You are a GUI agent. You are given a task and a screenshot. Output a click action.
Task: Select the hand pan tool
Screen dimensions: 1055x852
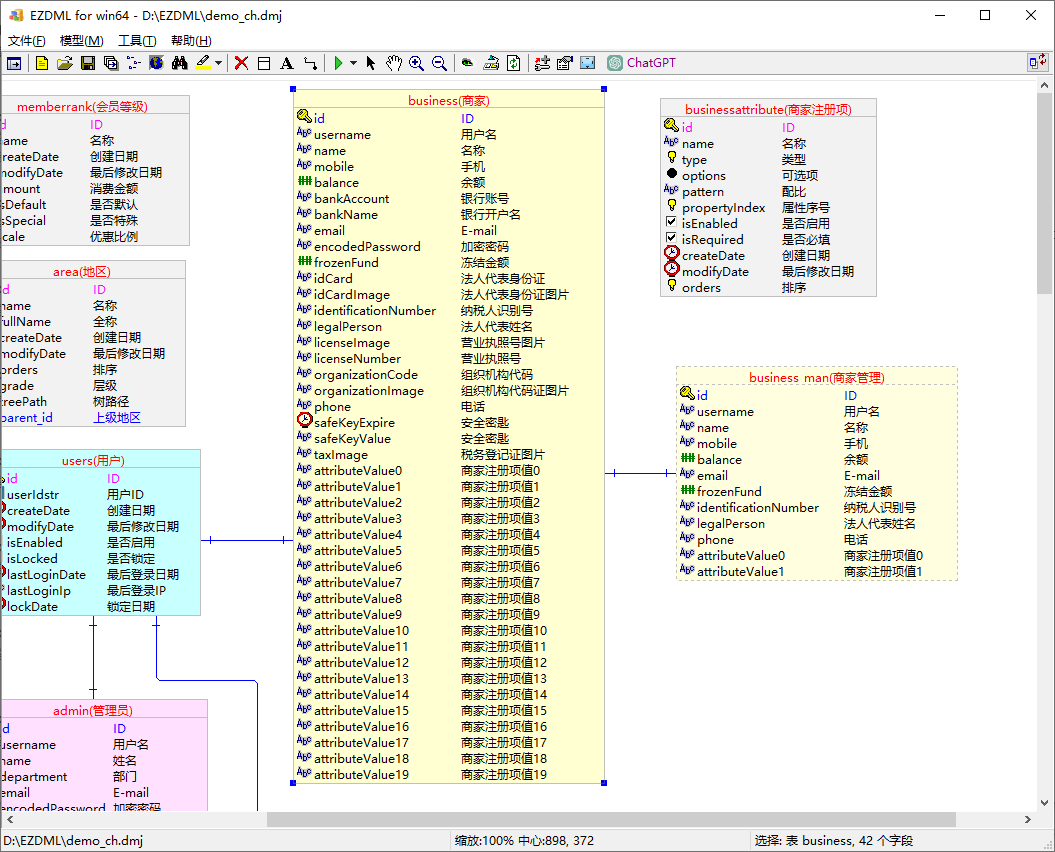(394, 63)
